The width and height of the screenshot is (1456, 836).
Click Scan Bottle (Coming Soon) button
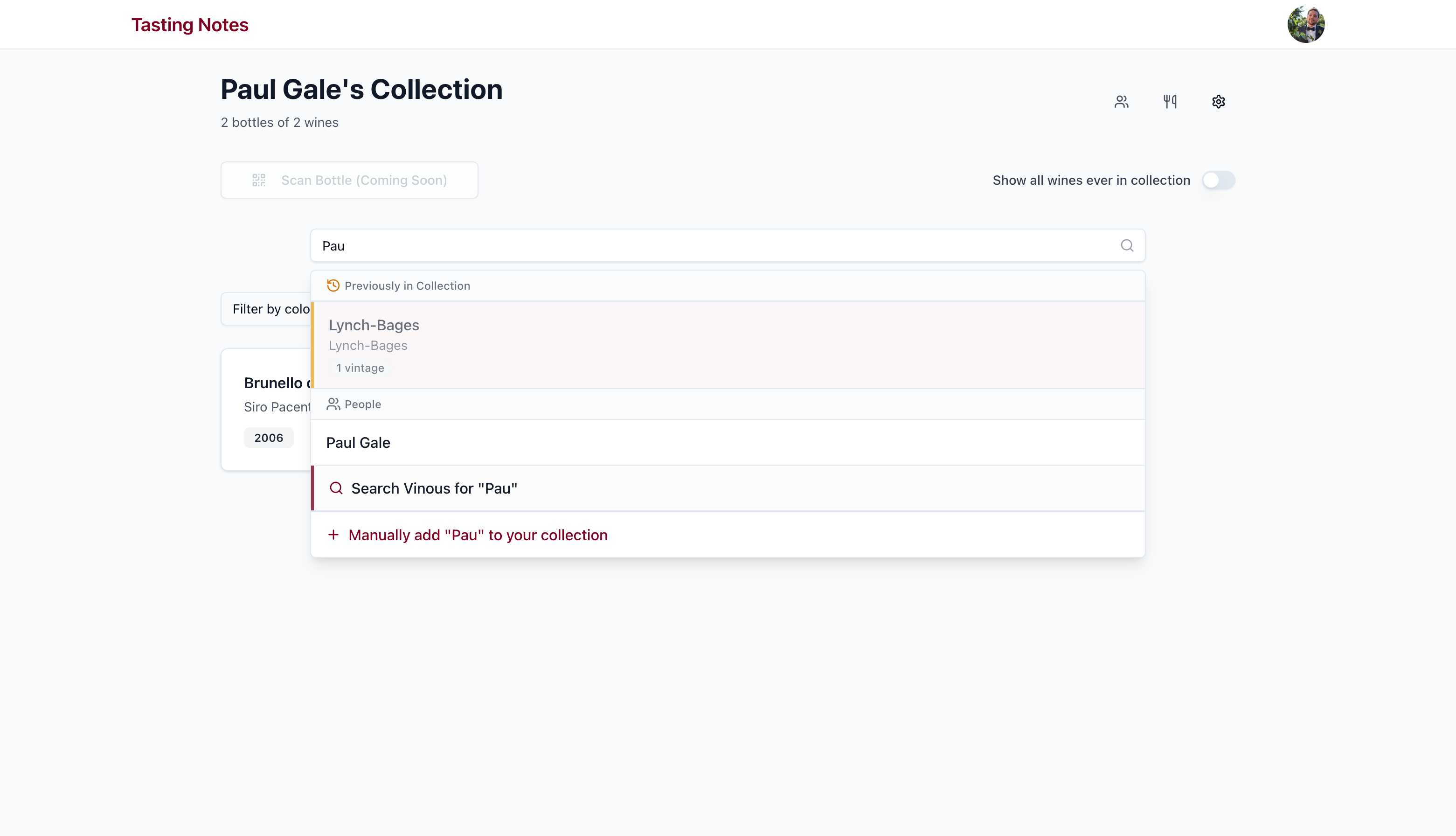(x=349, y=180)
